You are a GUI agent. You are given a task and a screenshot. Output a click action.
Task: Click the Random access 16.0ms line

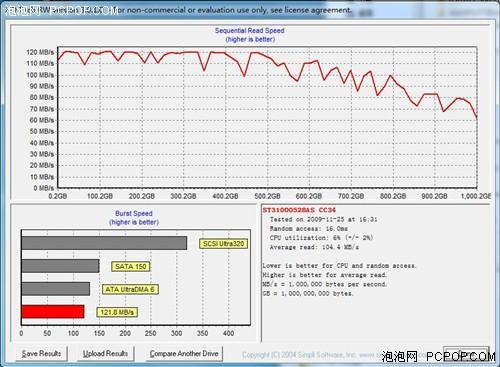[309, 229]
